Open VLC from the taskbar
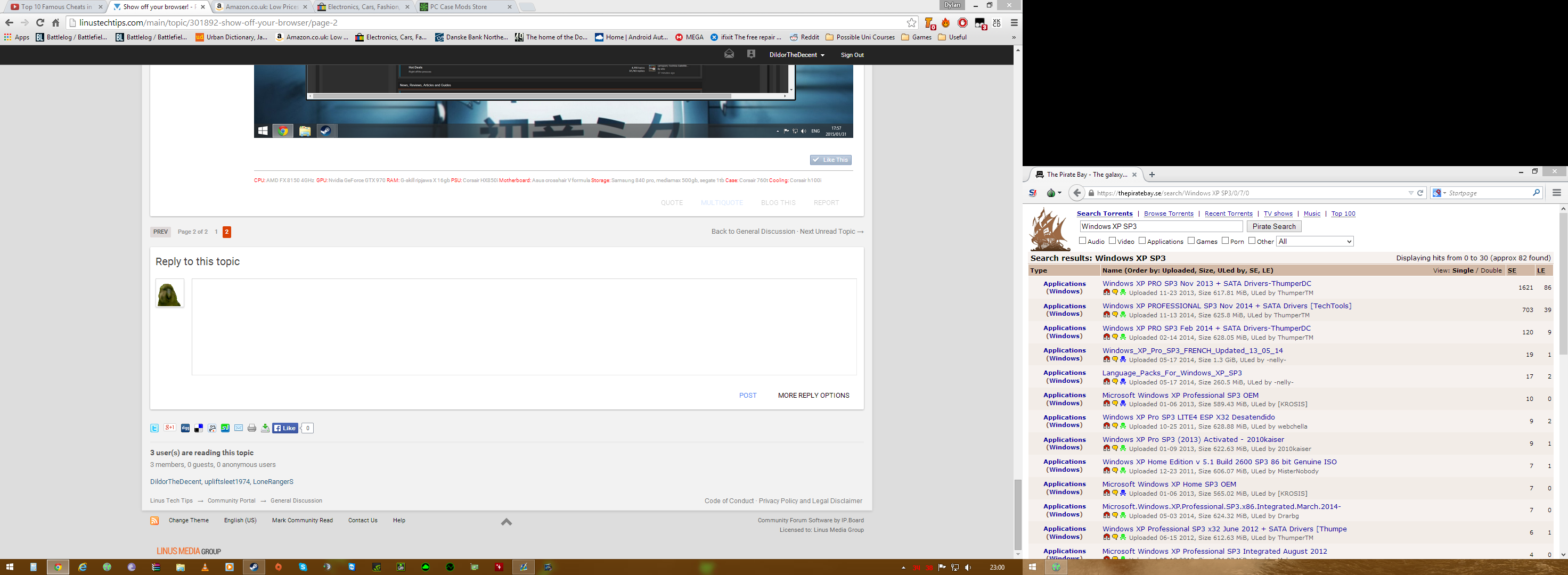This screenshot has width=1568, height=575. click(x=205, y=567)
